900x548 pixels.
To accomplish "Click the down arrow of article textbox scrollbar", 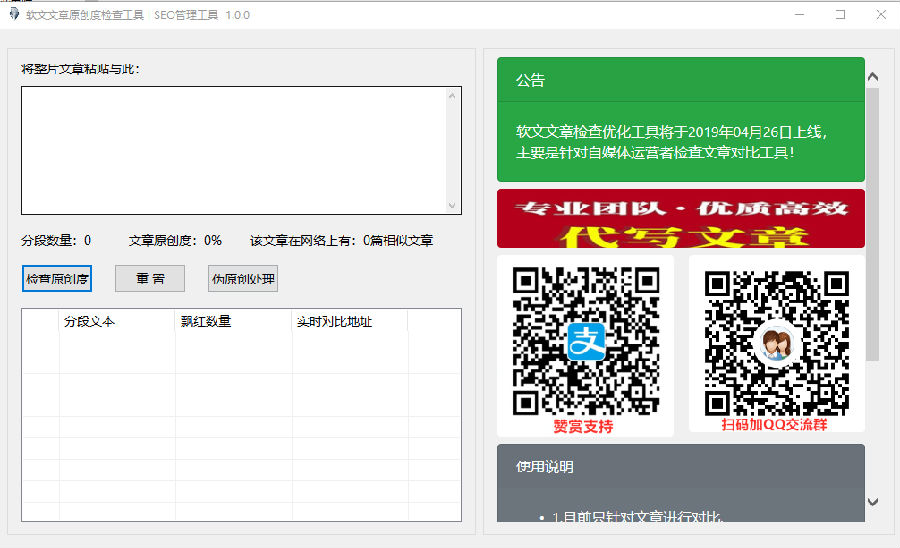I will [452, 205].
